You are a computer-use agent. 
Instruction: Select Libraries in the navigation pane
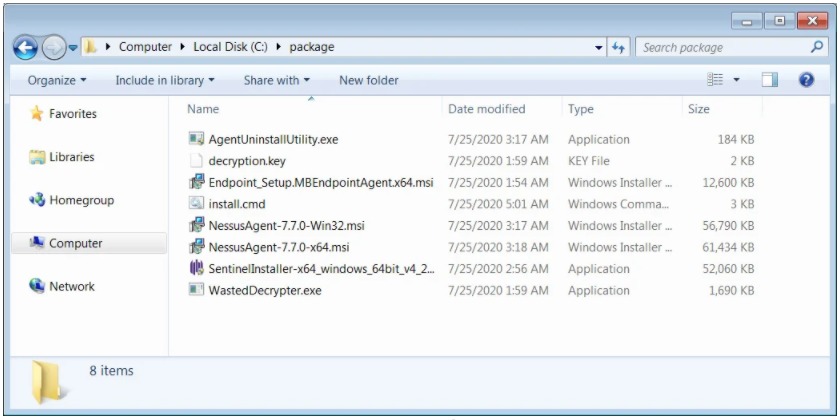71,157
